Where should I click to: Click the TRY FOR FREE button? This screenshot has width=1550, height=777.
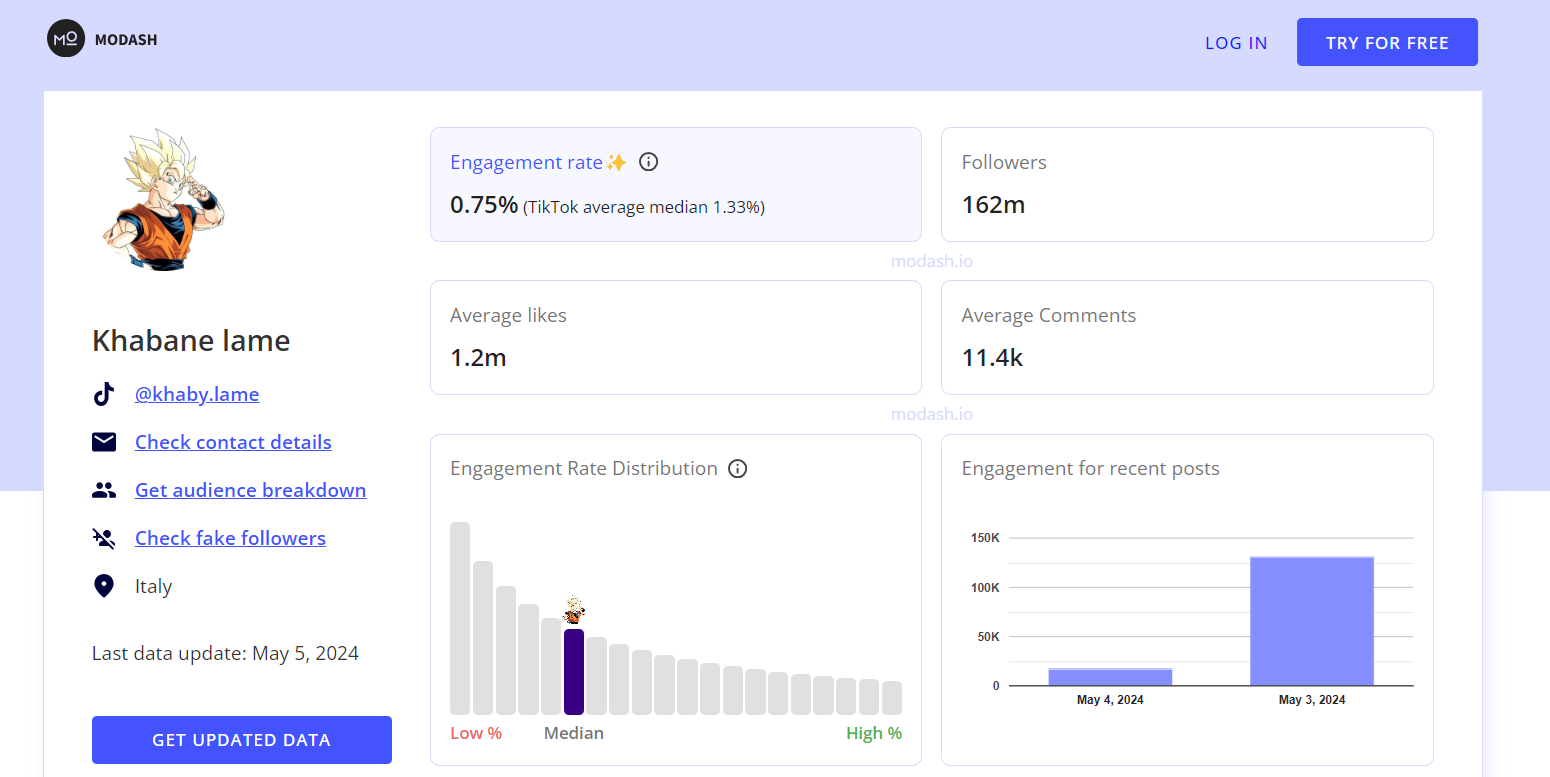pyautogui.click(x=1387, y=42)
